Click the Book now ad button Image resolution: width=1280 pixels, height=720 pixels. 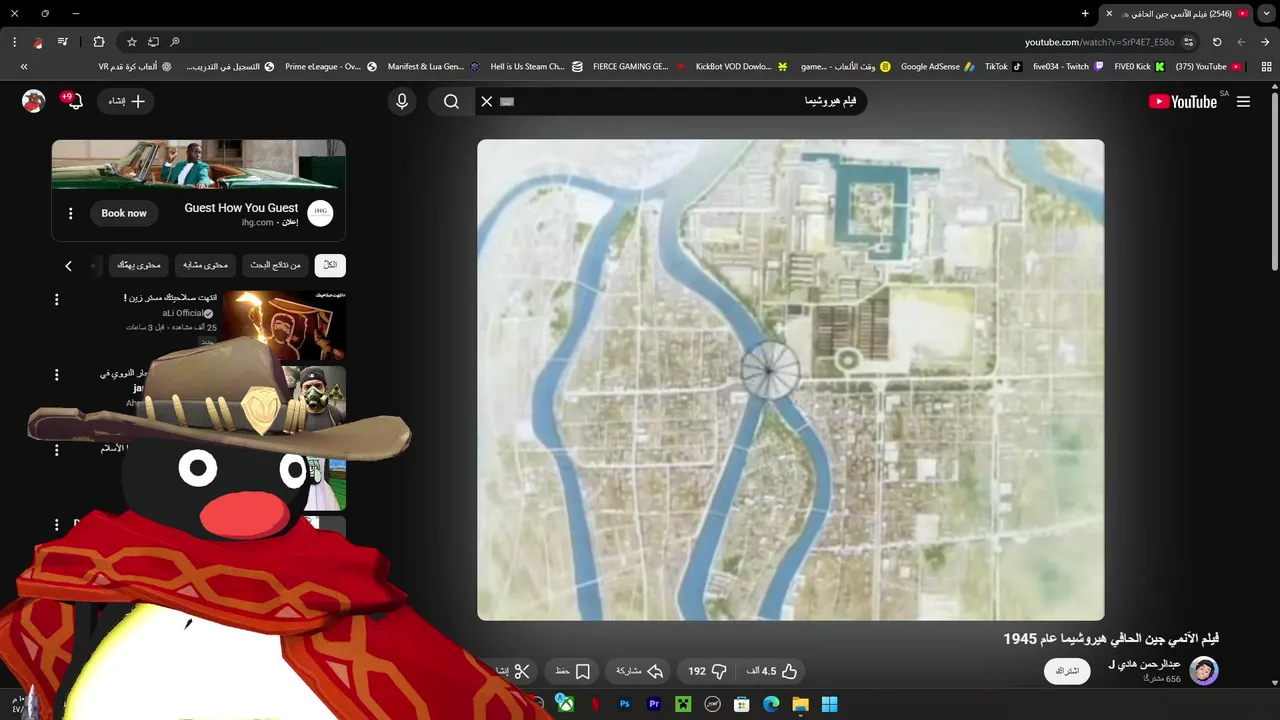point(124,213)
